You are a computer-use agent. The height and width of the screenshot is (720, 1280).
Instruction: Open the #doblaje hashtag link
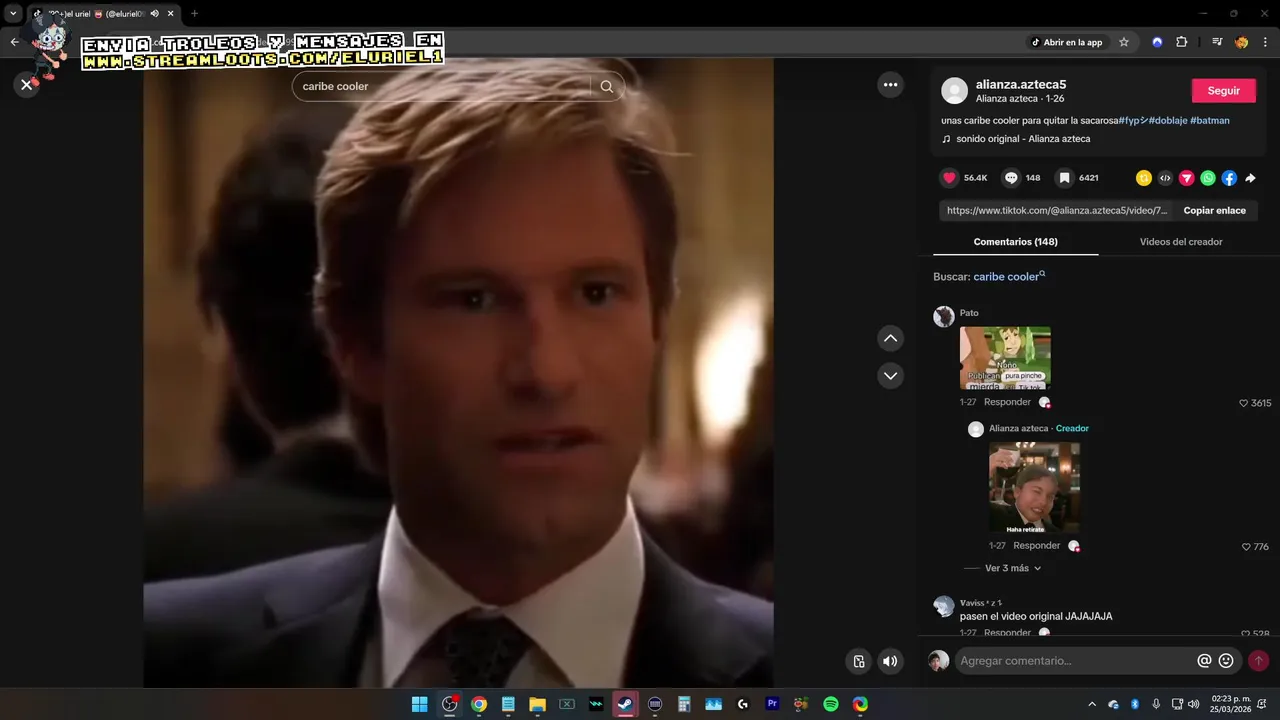pyautogui.click(x=1168, y=120)
